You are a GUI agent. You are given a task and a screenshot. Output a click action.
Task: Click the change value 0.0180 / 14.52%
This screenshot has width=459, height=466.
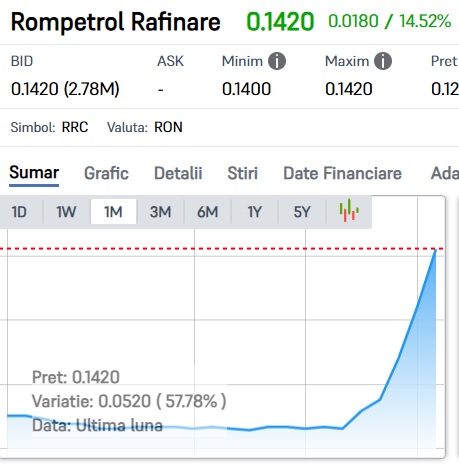(390, 21)
